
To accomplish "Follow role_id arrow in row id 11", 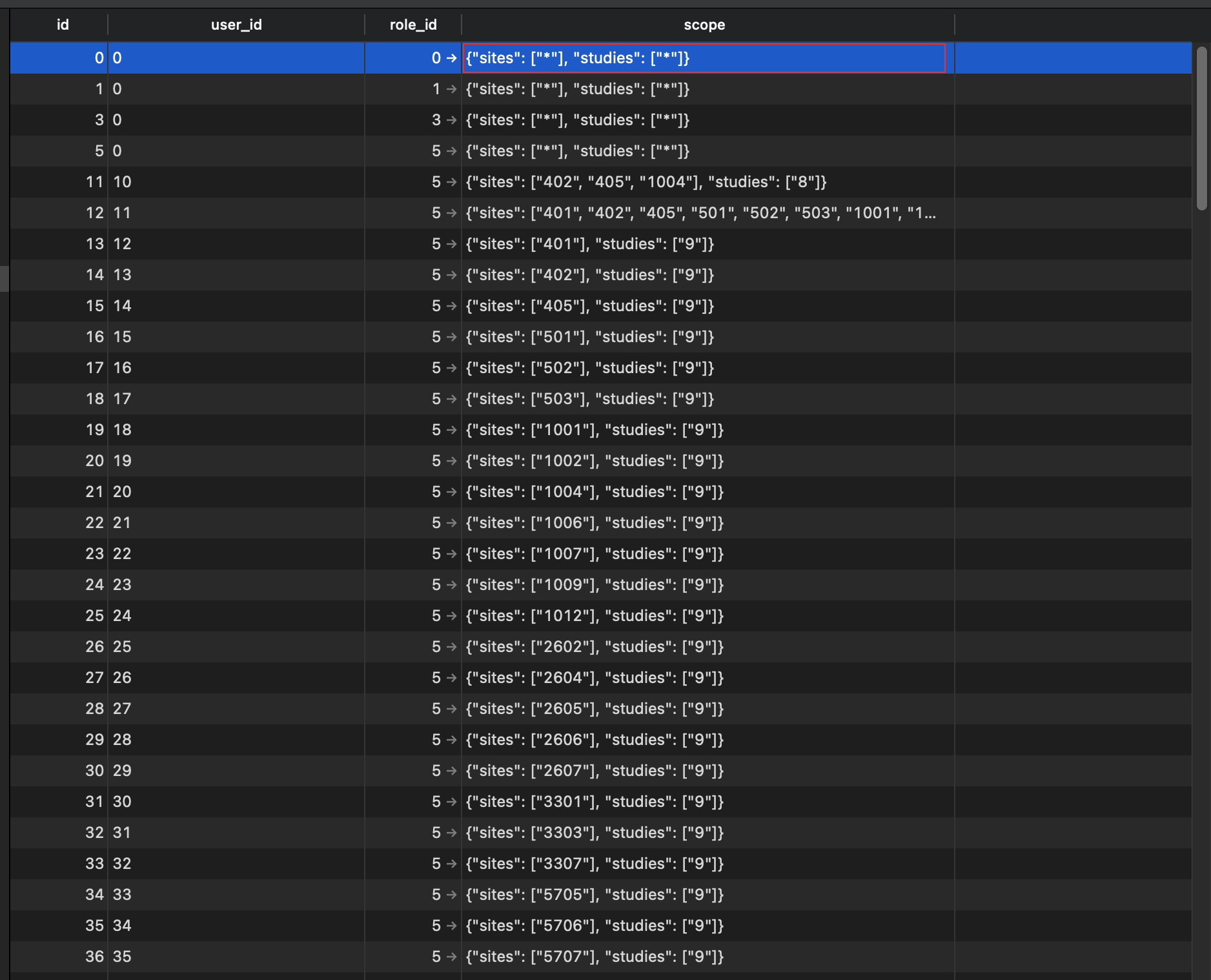I will click(451, 182).
